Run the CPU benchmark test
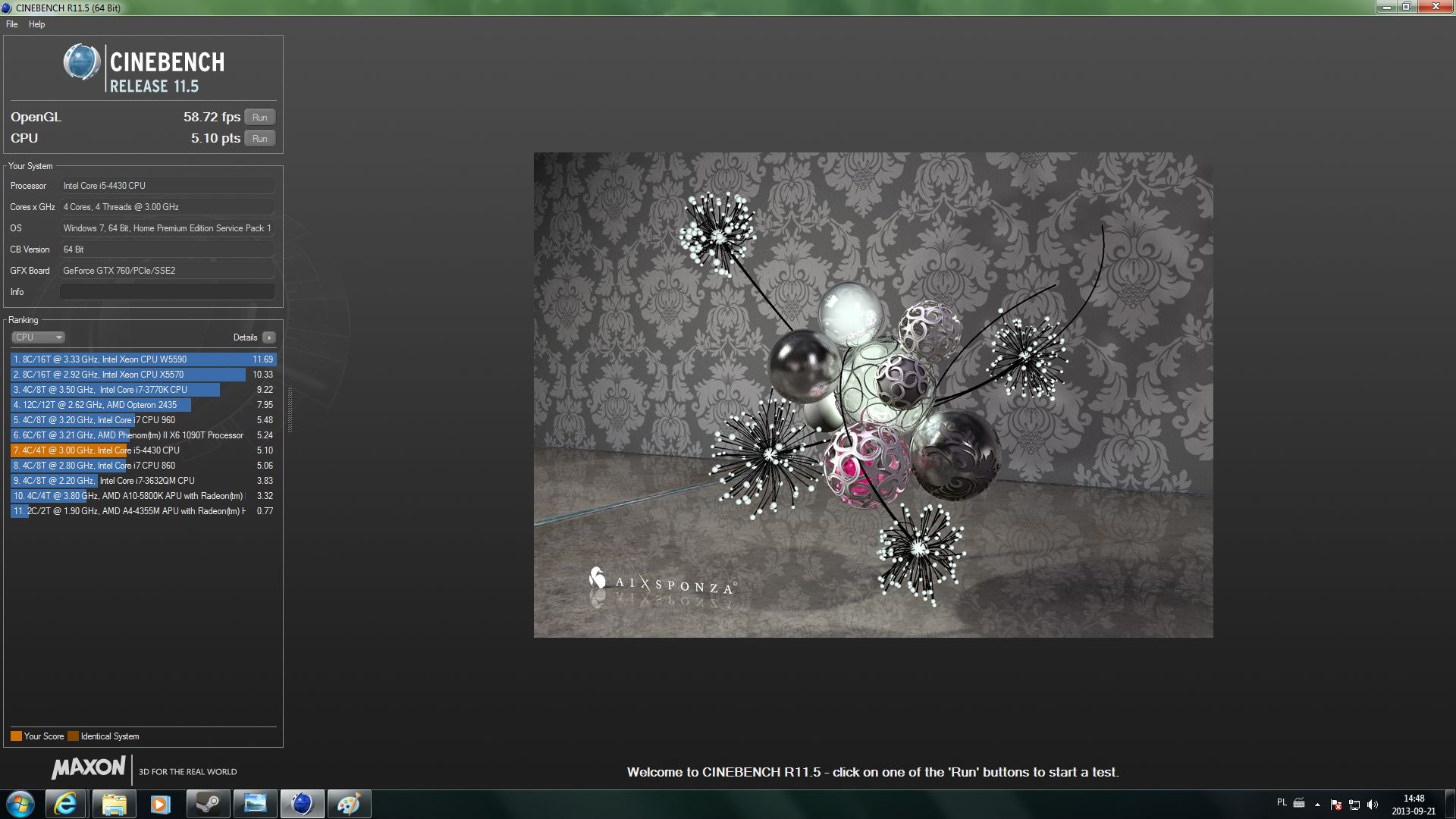Viewport: 1456px width, 819px height. point(259,139)
